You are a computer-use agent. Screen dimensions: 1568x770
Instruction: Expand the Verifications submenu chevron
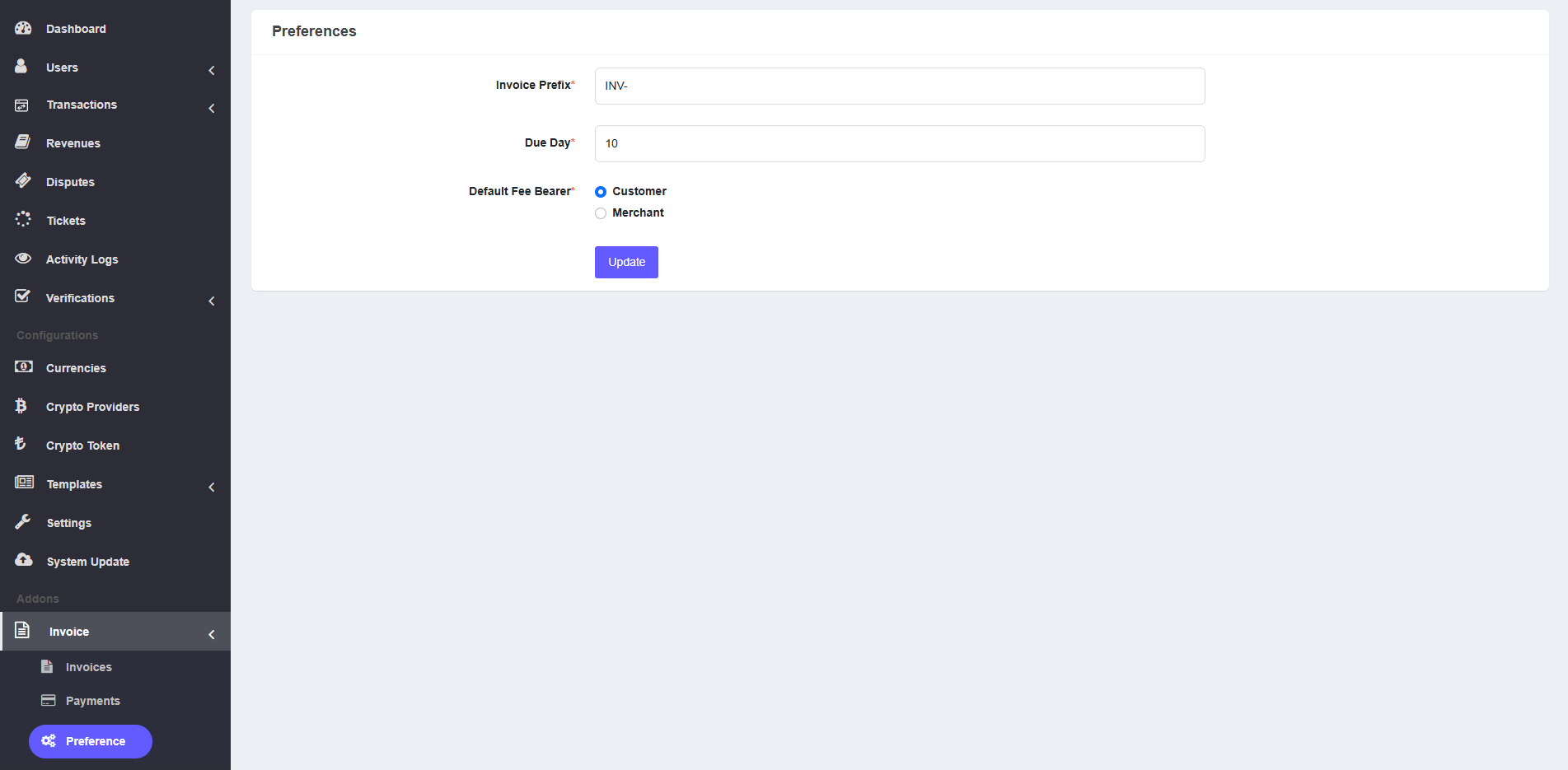pyautogui.click(x=212, y=301)
